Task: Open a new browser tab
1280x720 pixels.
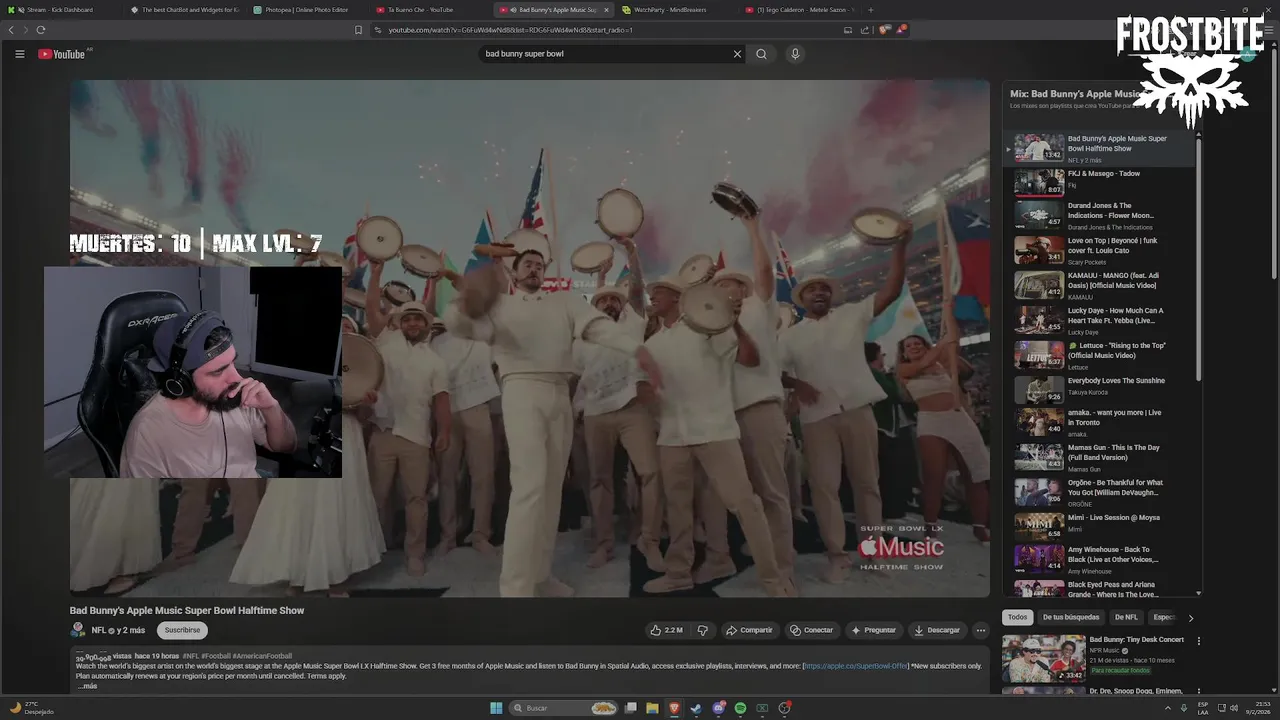Action: [871, 10]
